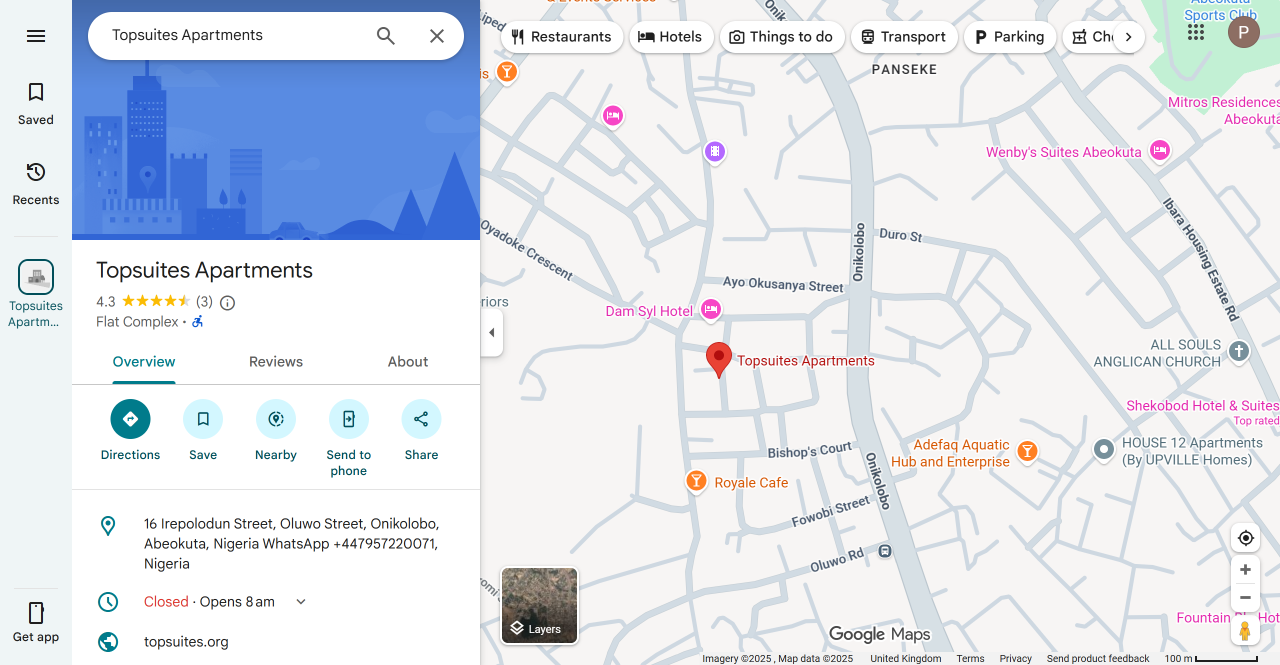Show more category chips arrow

[1128, 37]
